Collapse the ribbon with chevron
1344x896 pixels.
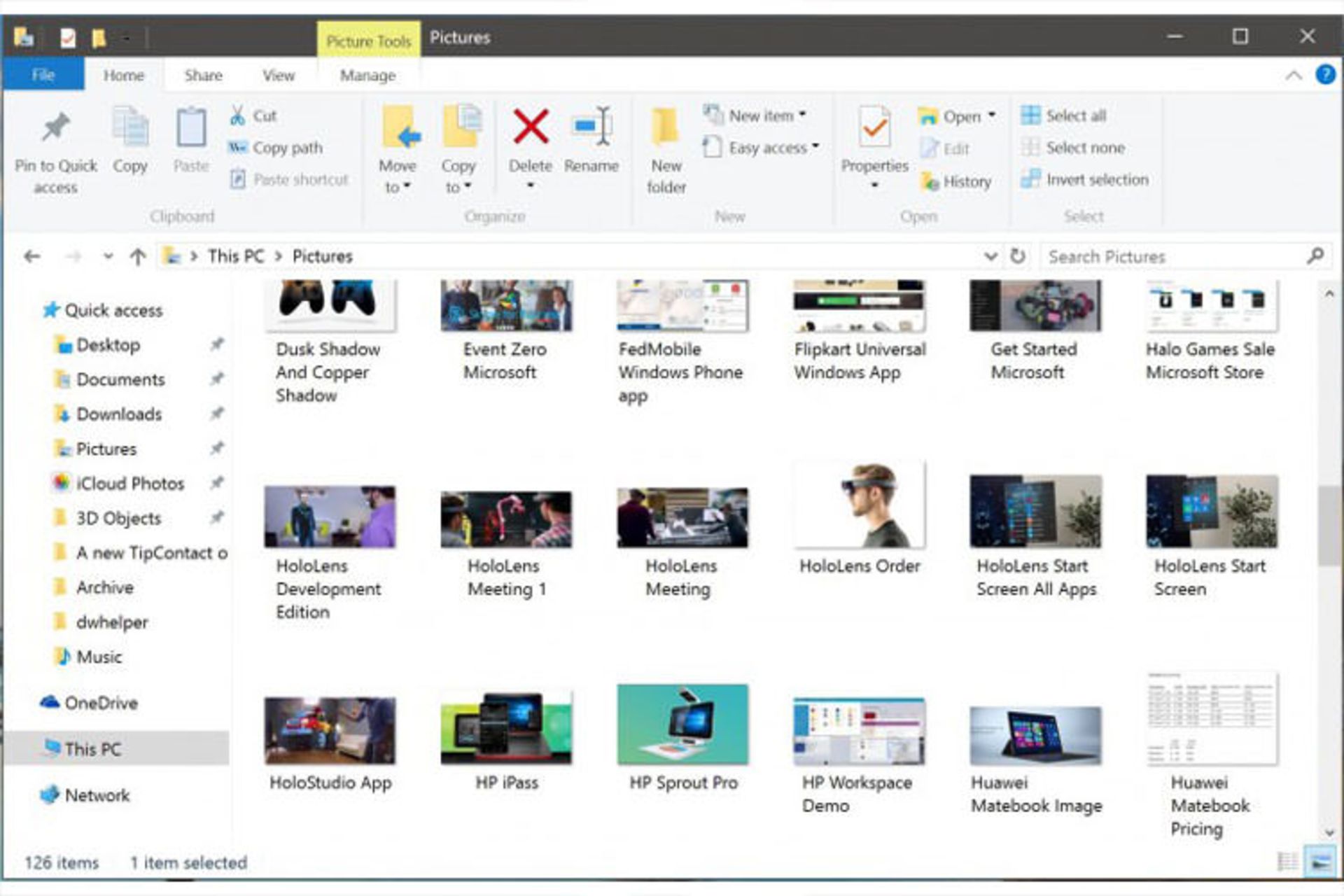pos(1294,75)
